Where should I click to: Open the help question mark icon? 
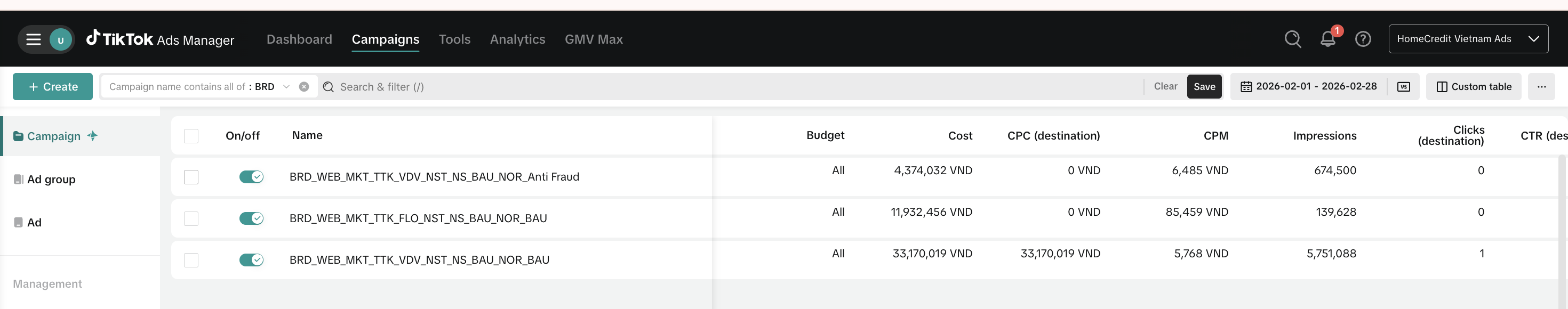[x=1363, y=39]
